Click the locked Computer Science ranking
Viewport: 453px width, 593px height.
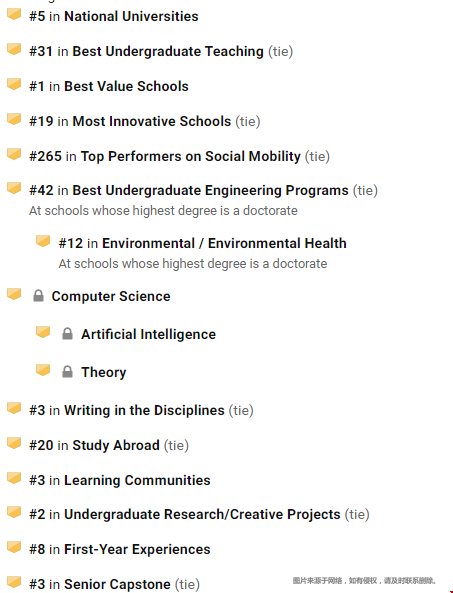point(111,296)
